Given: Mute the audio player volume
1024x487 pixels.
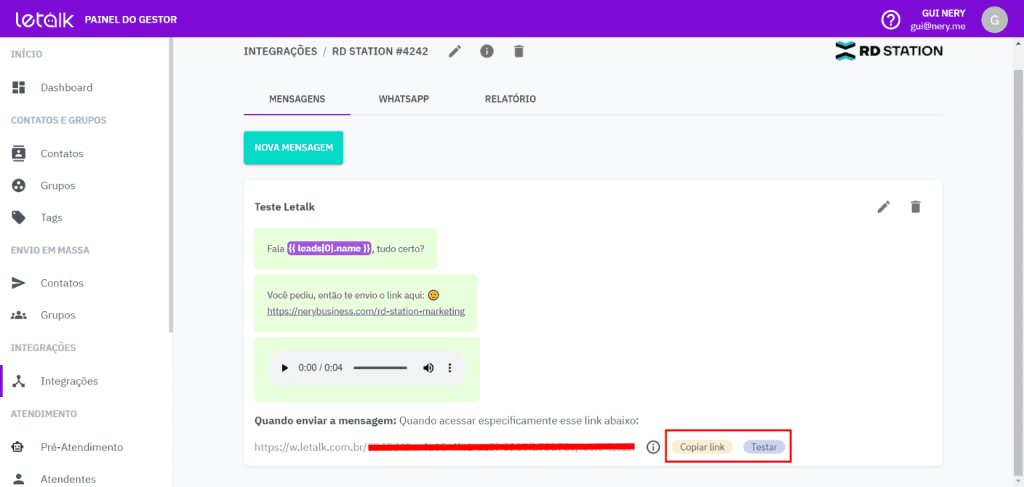Looking at the screenshot, I should pos(428,368).
